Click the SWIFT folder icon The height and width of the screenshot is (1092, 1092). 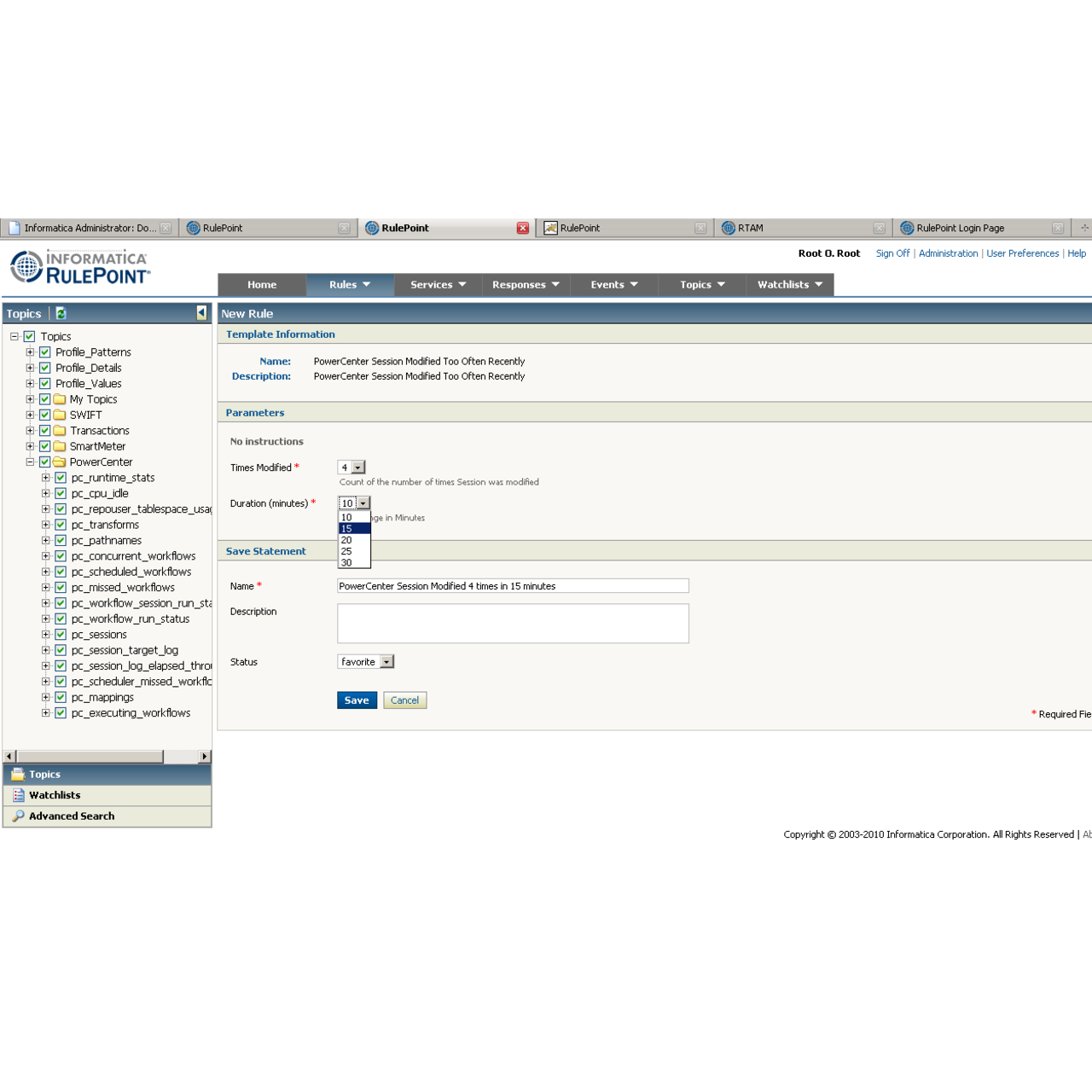coord(60,415)
